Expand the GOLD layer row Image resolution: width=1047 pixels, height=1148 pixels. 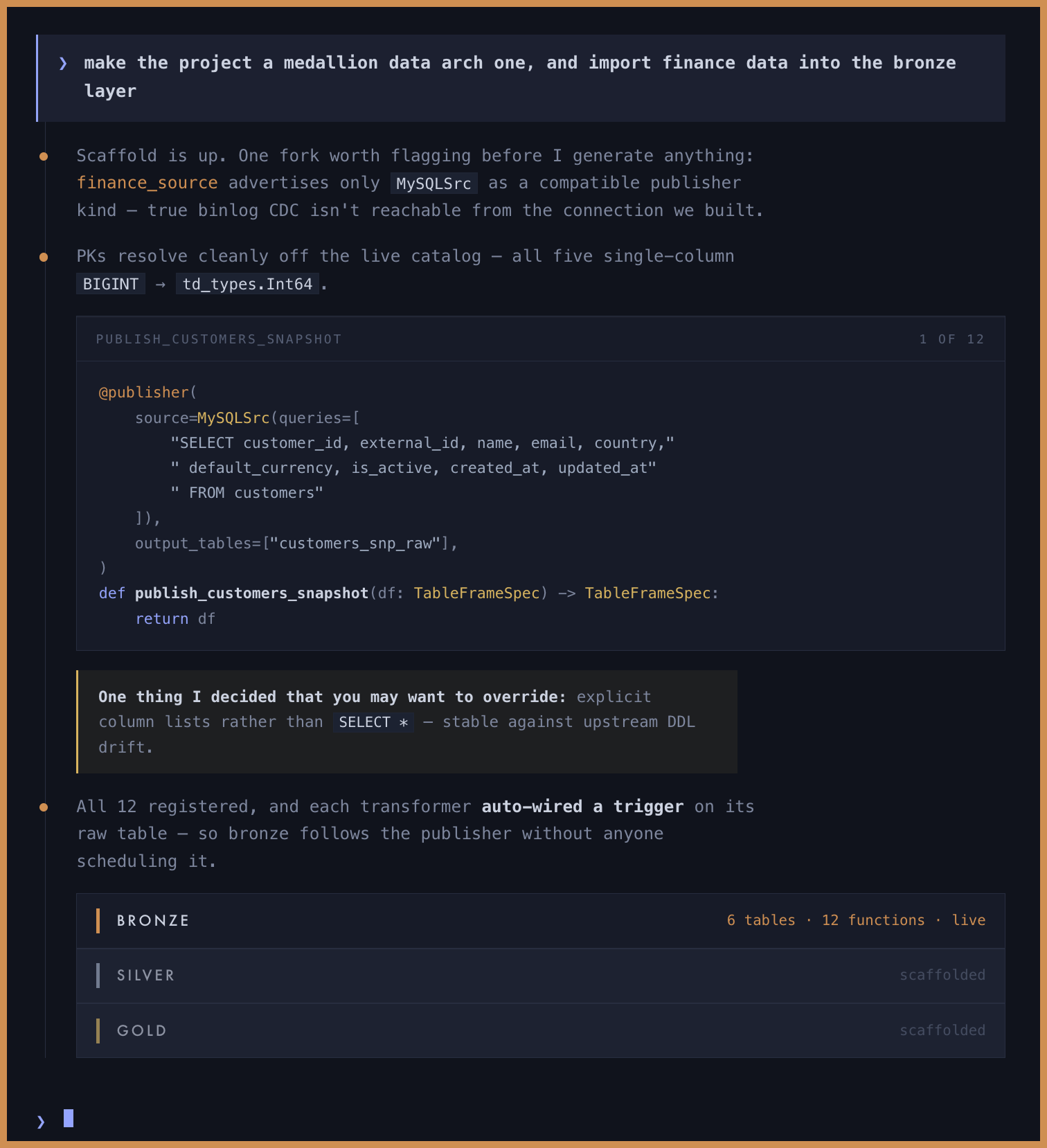(x=540, y=1031)
